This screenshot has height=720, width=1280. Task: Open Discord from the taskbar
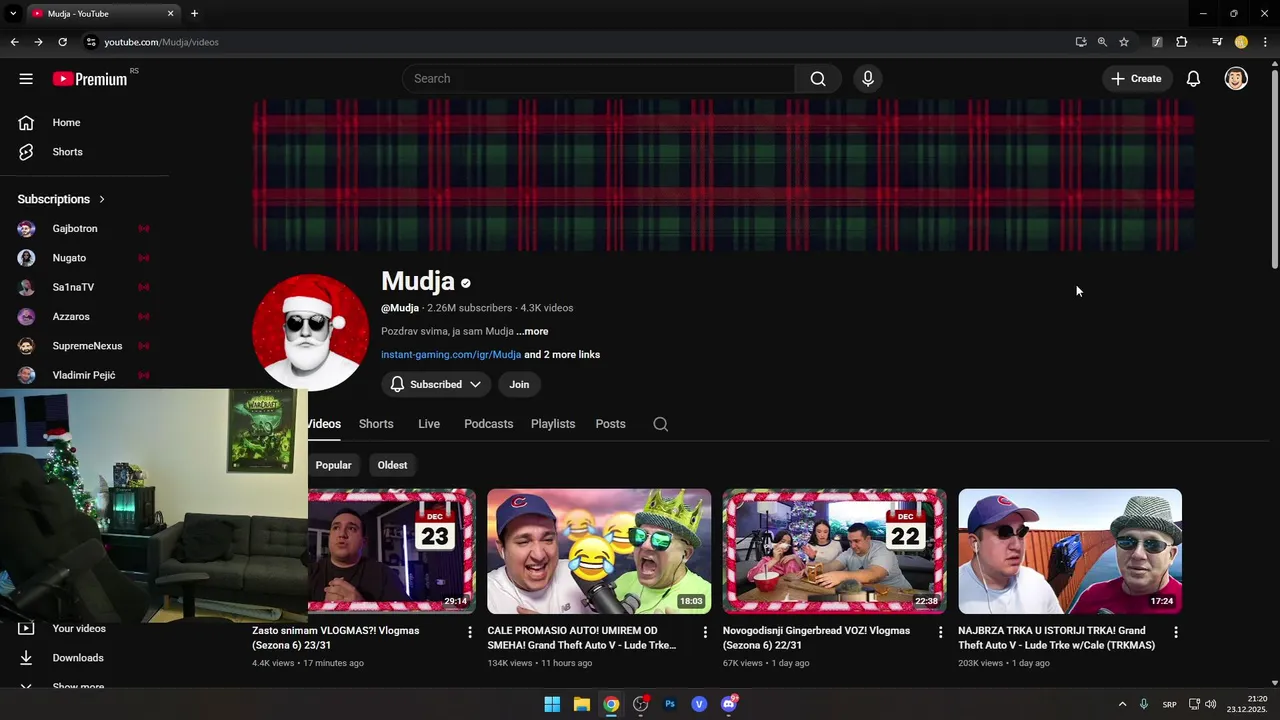point(729,704)
